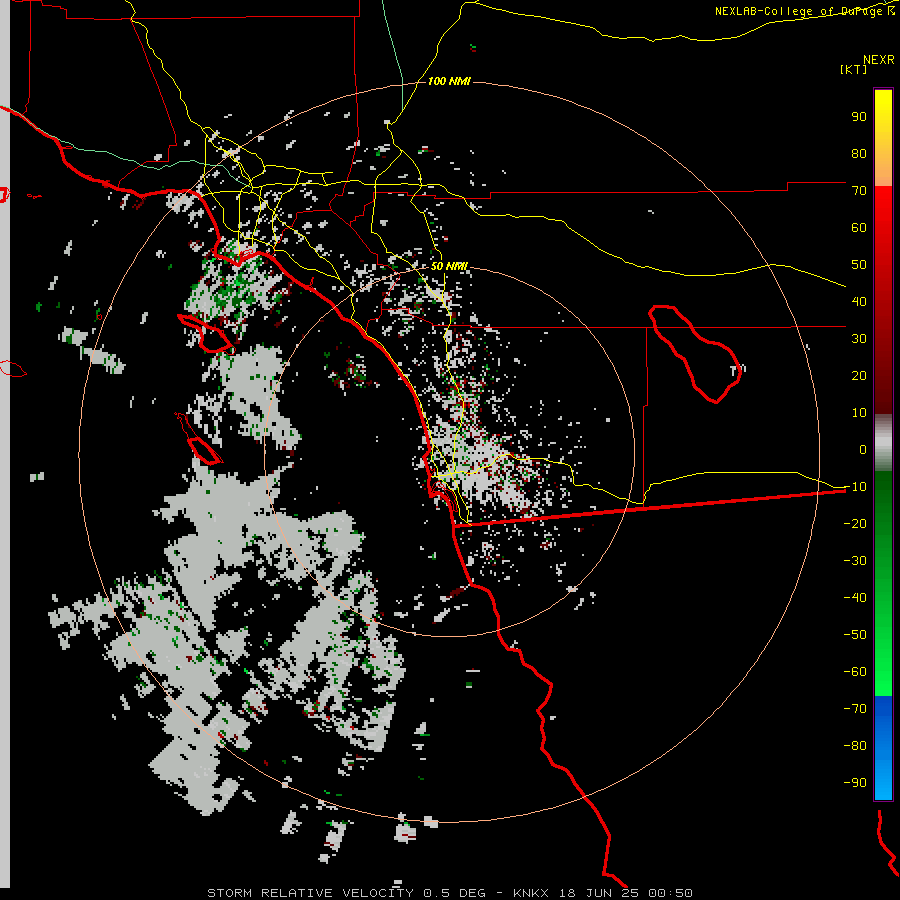Click the -40 value on velocity scale
Screen dimensions: 900x900
855,598
